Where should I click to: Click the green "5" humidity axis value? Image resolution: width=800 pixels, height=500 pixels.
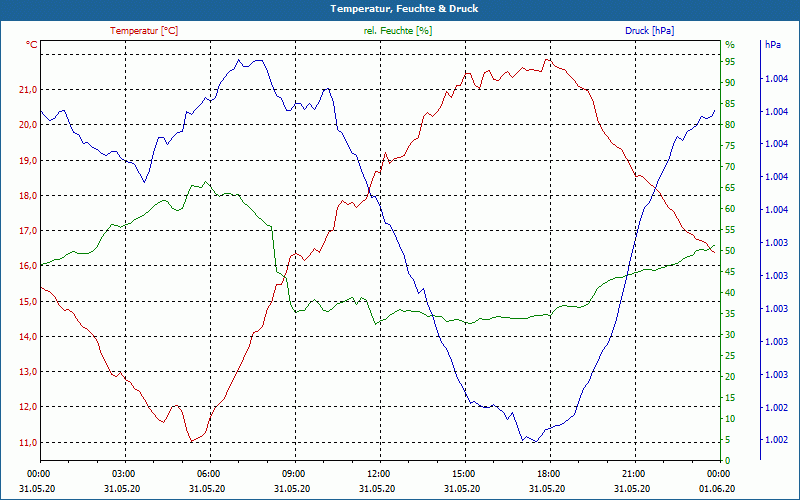coord(728,440)
